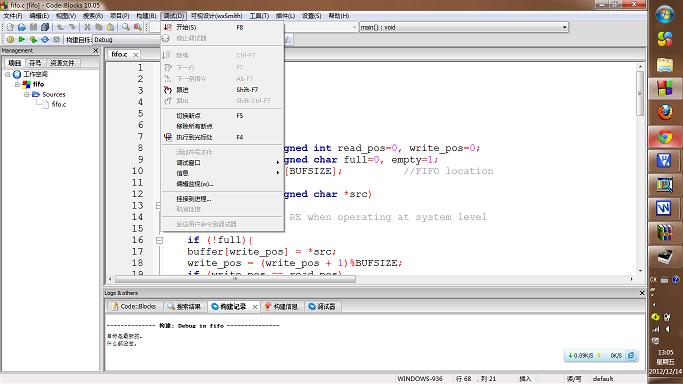Screen dimensions: 683x384
Task: Switch to 资源文件 tab in Management panel
Action: 62,63
